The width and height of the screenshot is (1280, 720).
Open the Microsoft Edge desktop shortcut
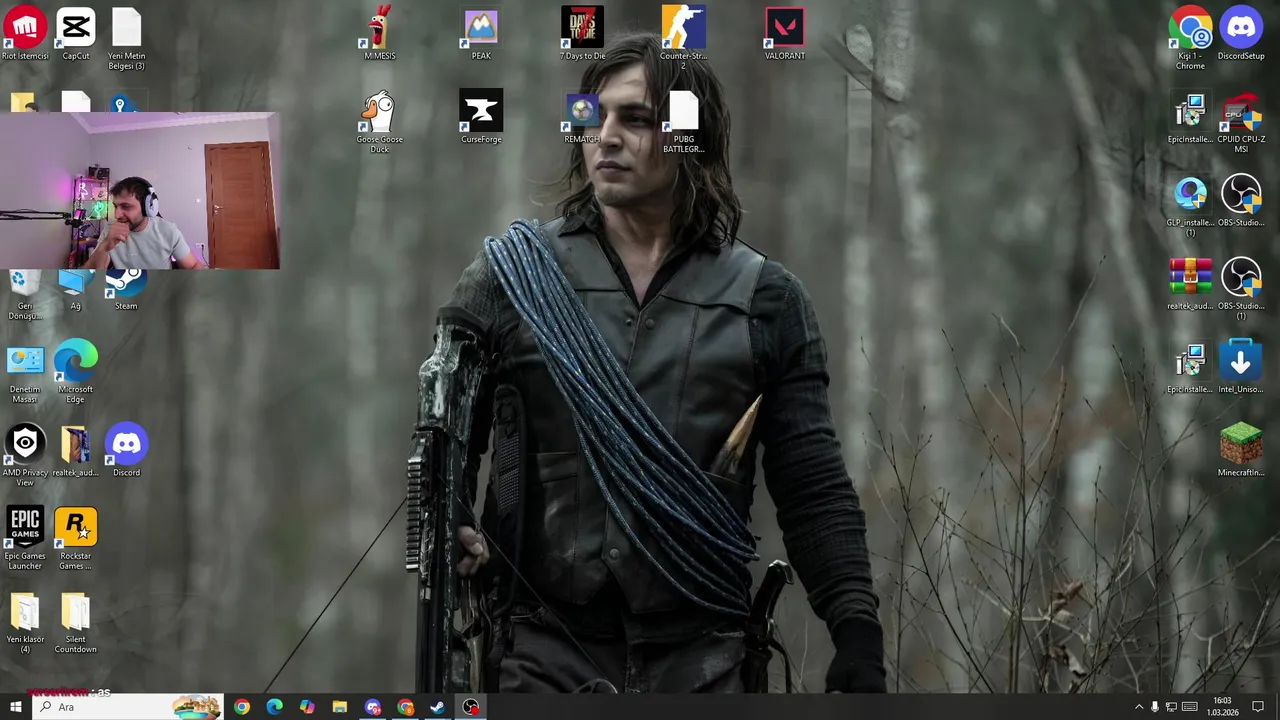(76, 372)
